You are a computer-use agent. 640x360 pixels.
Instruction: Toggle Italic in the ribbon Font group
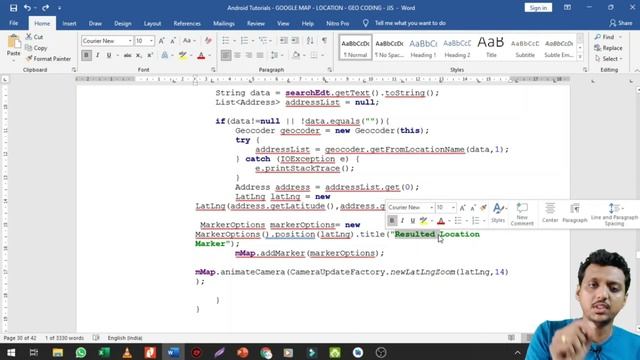98,55
